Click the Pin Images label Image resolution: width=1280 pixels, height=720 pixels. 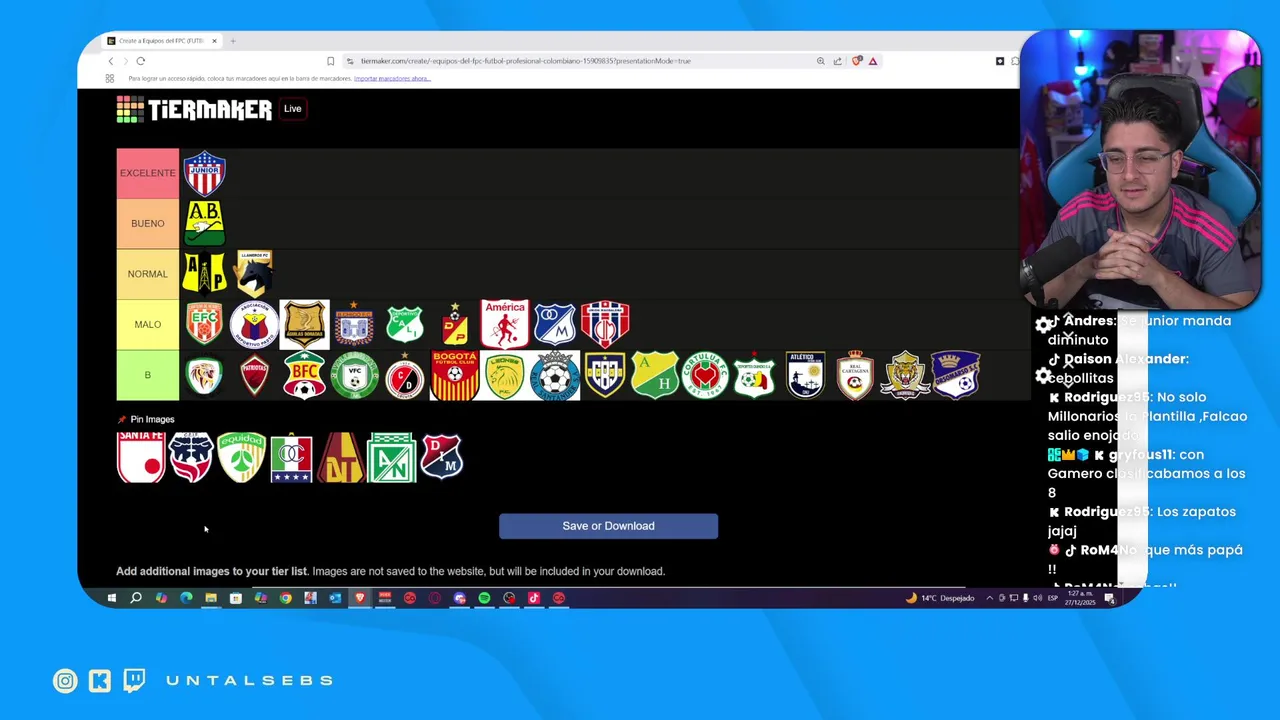(152, 419)
